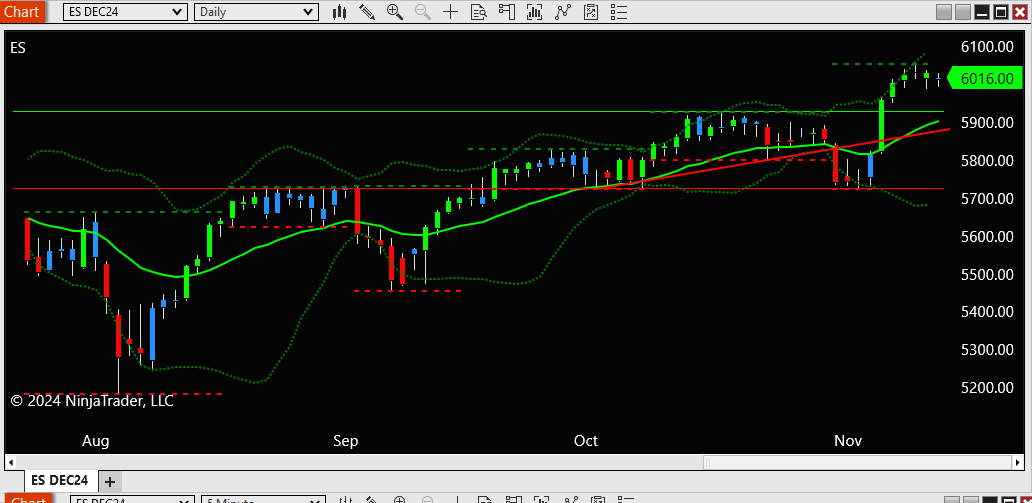The width and height of the screenshot is (1032, 503).
Task: Click the grayed Zoom Out magnifier icon
Action: 422,11
